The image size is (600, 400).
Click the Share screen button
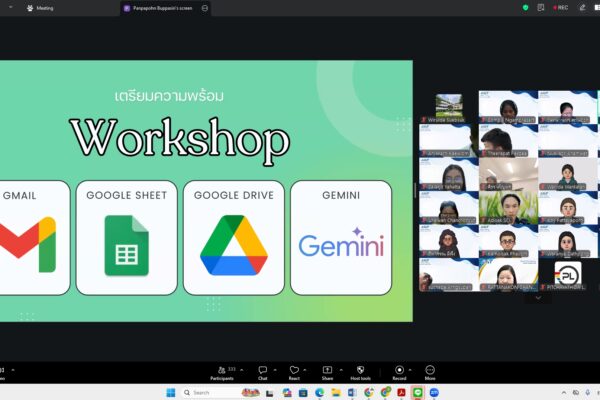pos(327,373)
